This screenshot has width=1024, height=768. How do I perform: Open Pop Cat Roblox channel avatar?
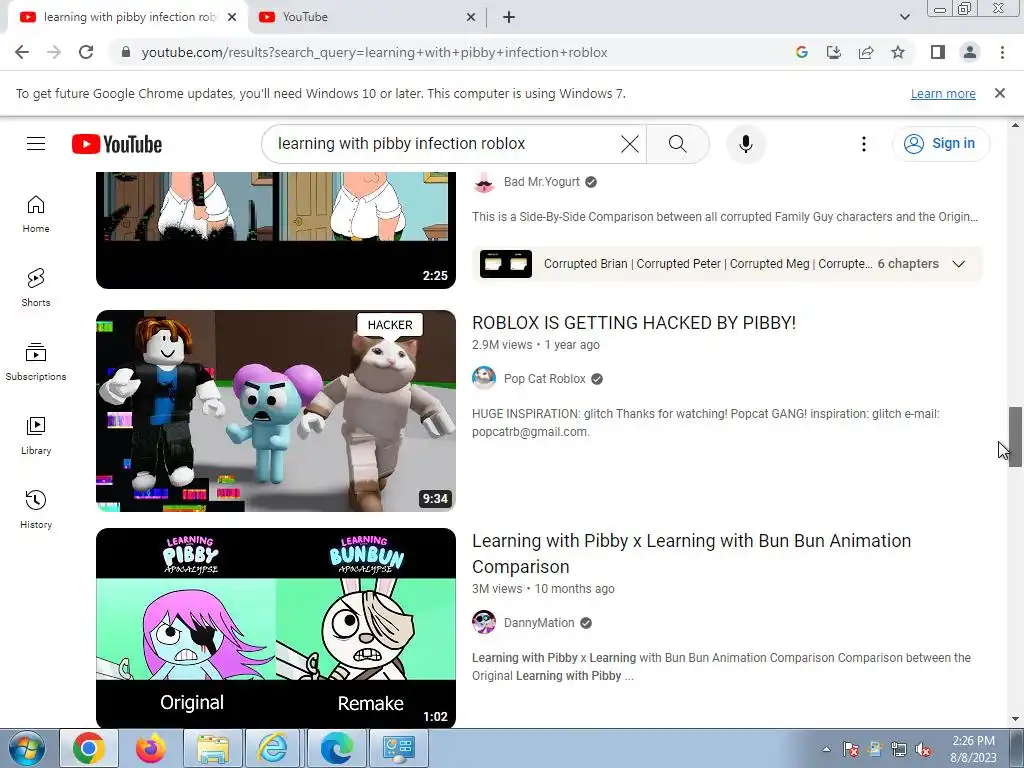484,378
